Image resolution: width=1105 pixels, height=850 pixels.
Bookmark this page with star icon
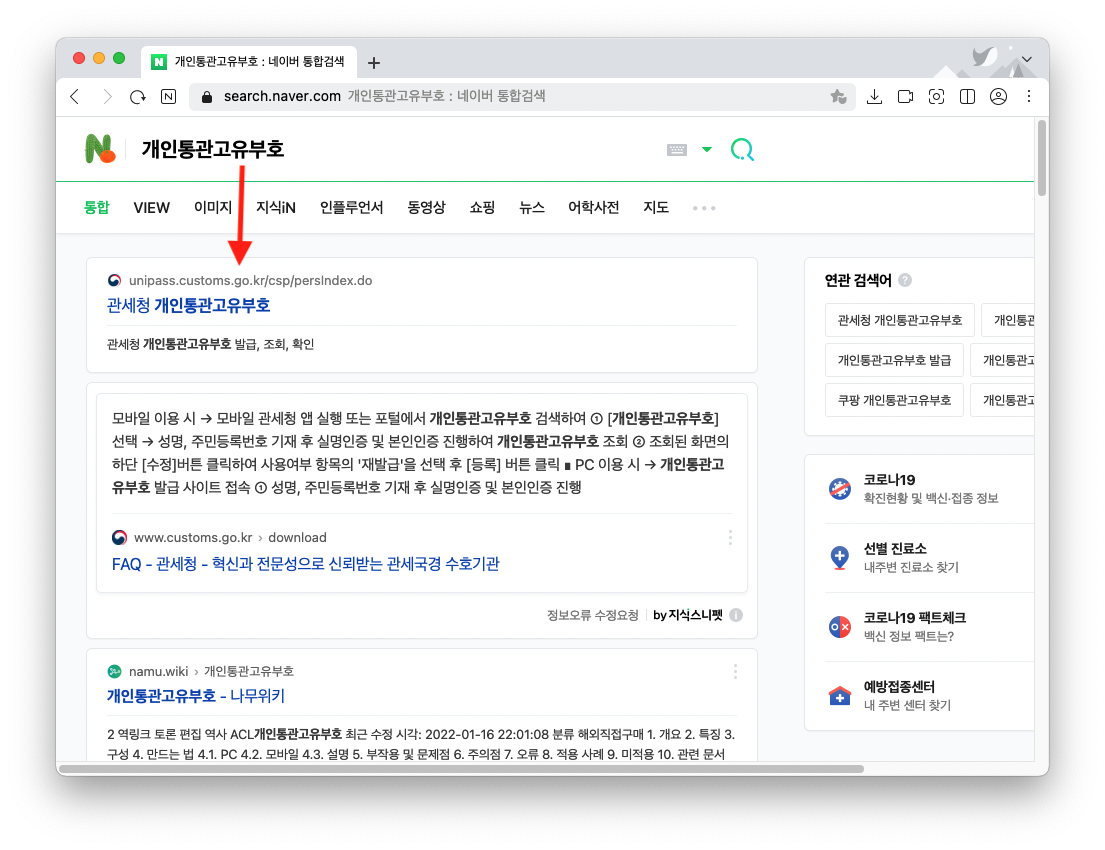coord(838,97)
